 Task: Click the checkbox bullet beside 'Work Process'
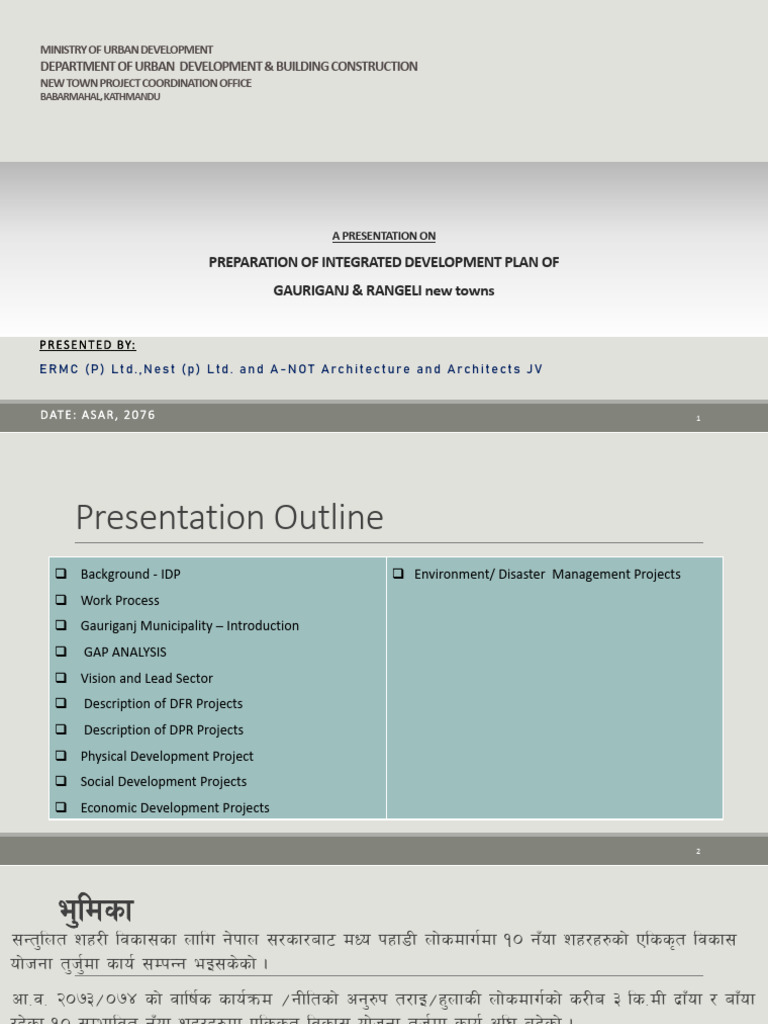click(x=61, y=600)
